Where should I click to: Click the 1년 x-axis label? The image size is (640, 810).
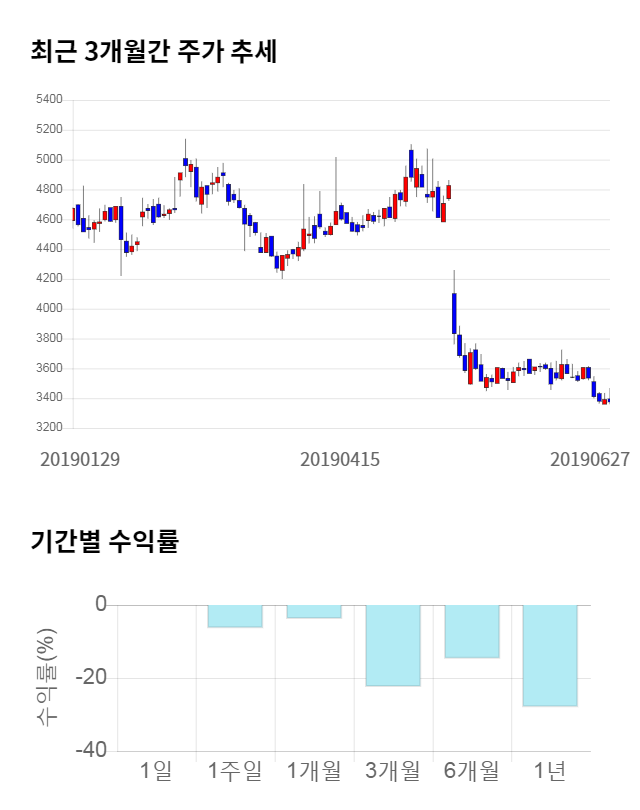coord(550,771)
